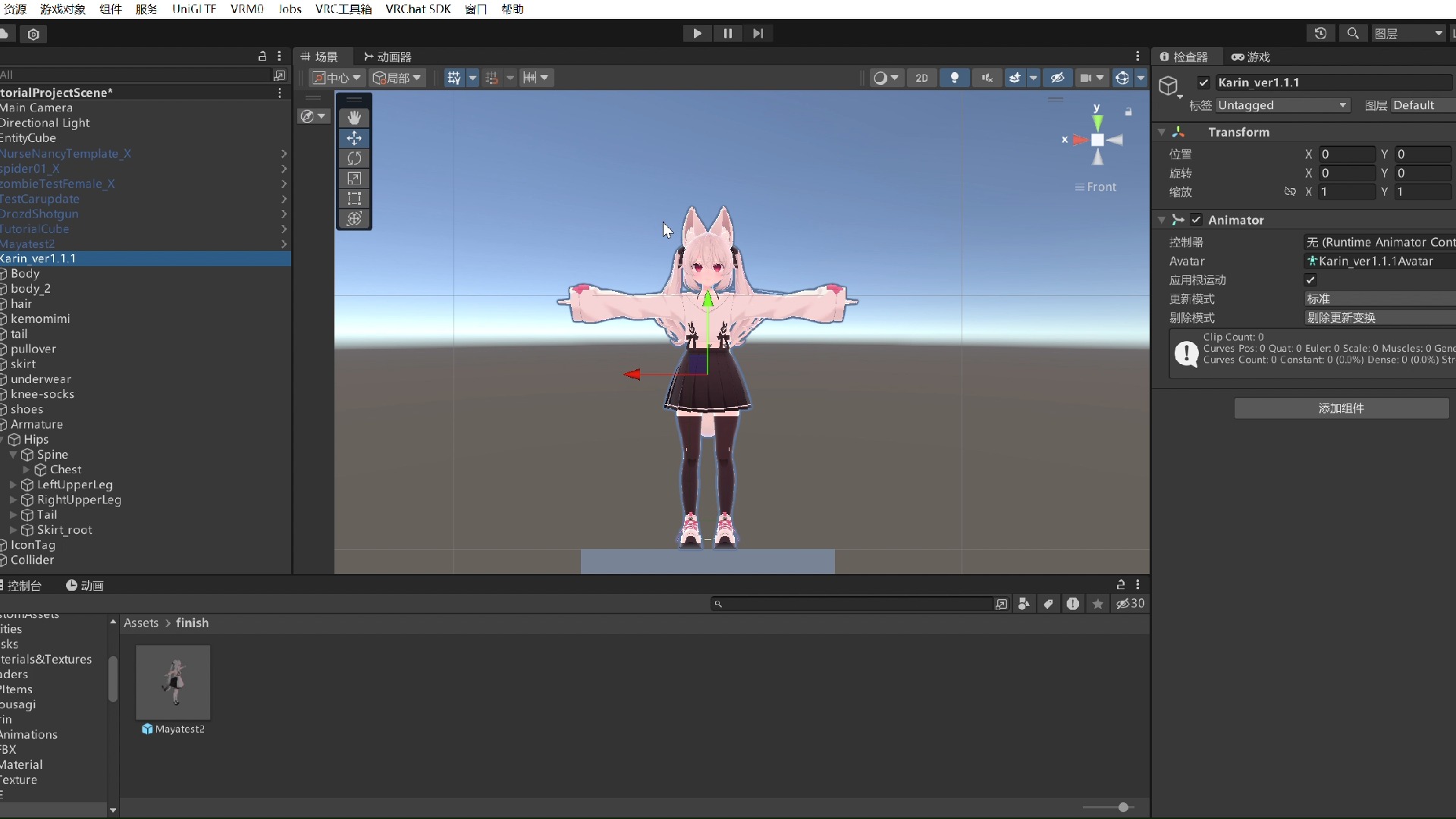
Task: Click the hierarchy panel lock icon
Action: click(x=262, y=56)
